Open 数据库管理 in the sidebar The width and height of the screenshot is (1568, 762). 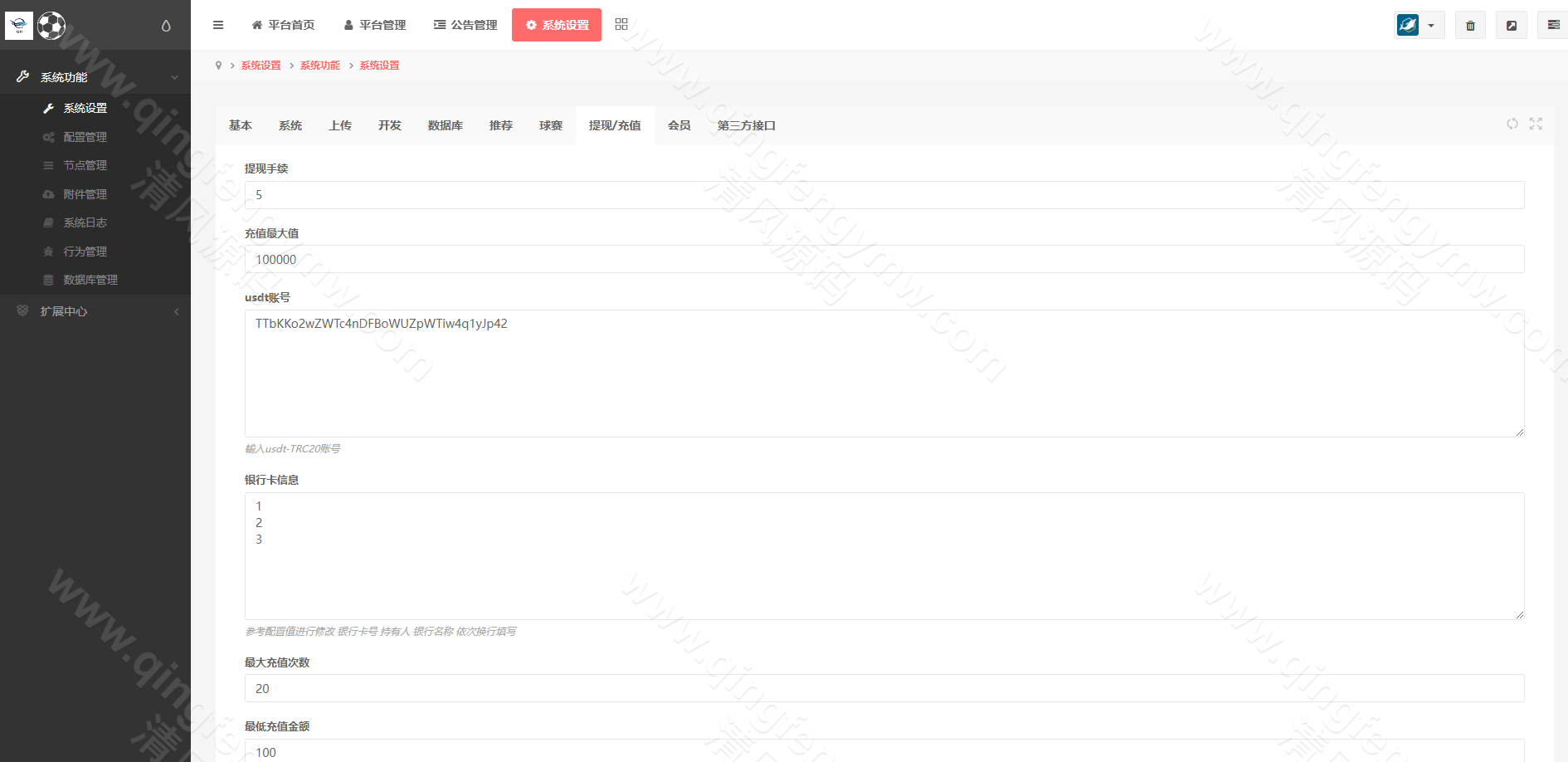(x=89, y=279)
